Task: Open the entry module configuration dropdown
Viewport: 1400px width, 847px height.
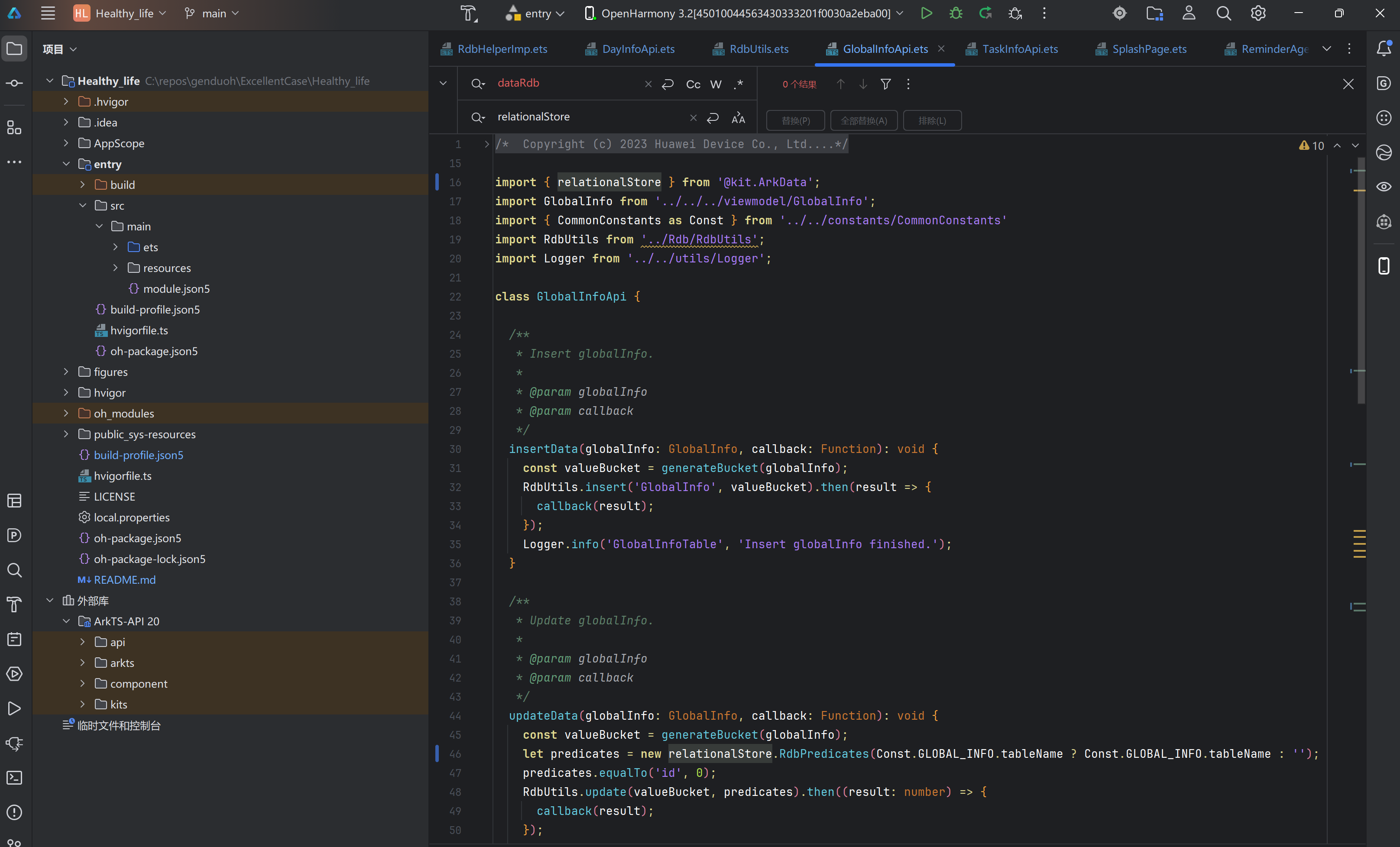Action: coord(535,13)
